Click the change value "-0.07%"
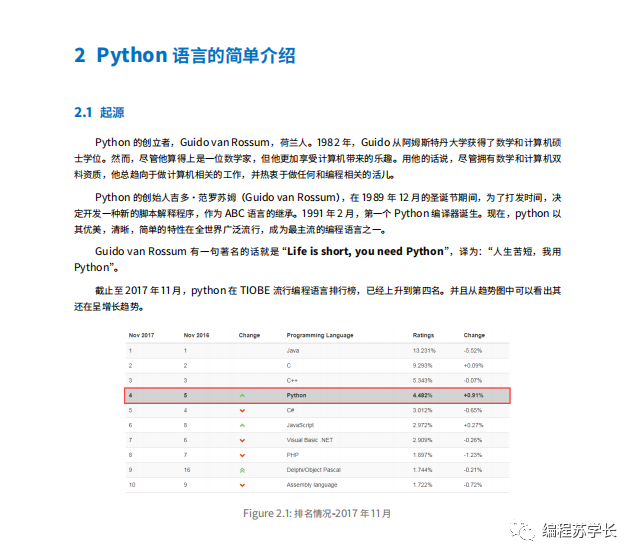Screen dimensions: 637x559 [x=473, y=381]
